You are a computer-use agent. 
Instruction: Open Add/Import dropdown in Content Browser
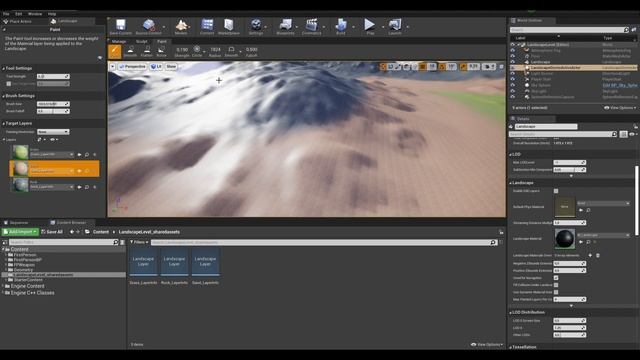20,232
